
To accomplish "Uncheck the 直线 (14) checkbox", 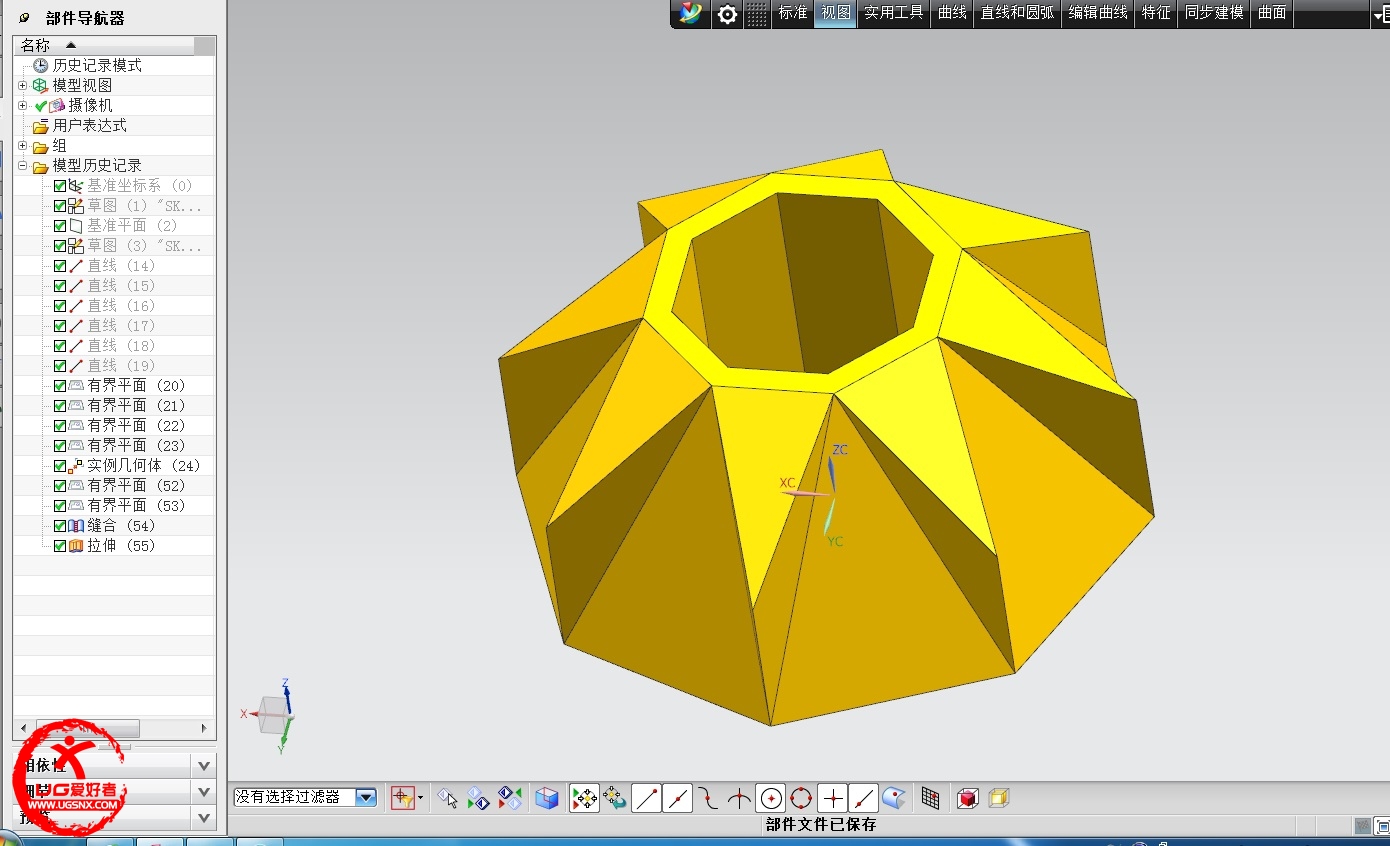I will pyautogui.click(x=60, y=266).
